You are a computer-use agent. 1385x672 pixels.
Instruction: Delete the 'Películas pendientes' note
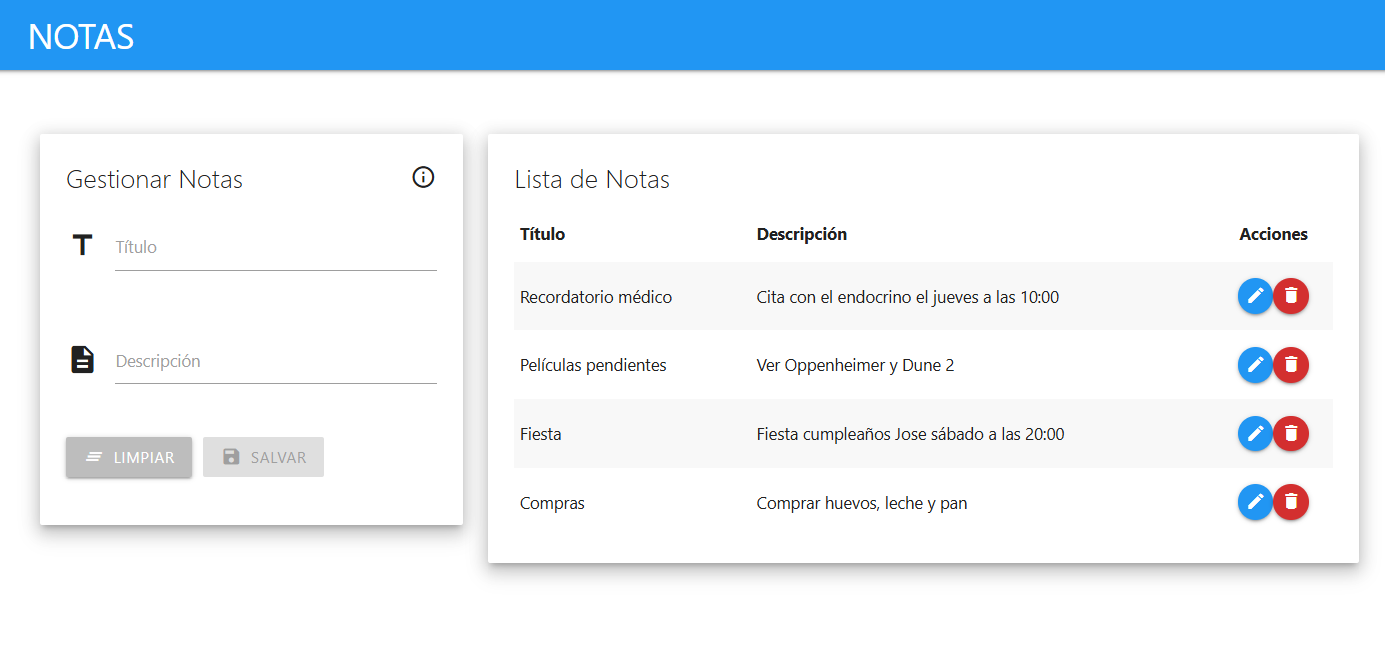(x=1291, y=365)
